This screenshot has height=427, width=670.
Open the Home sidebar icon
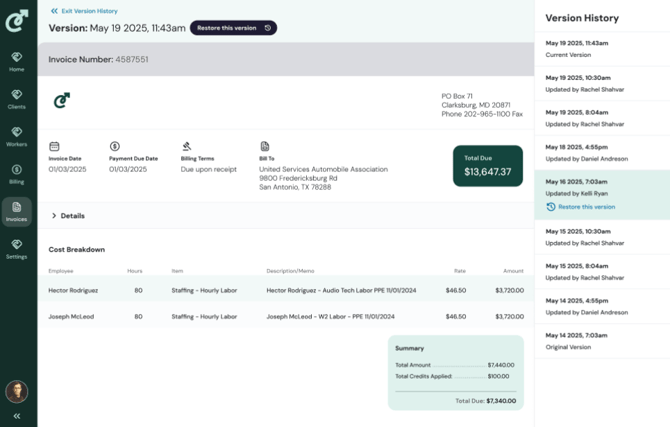tap(17, 61)
